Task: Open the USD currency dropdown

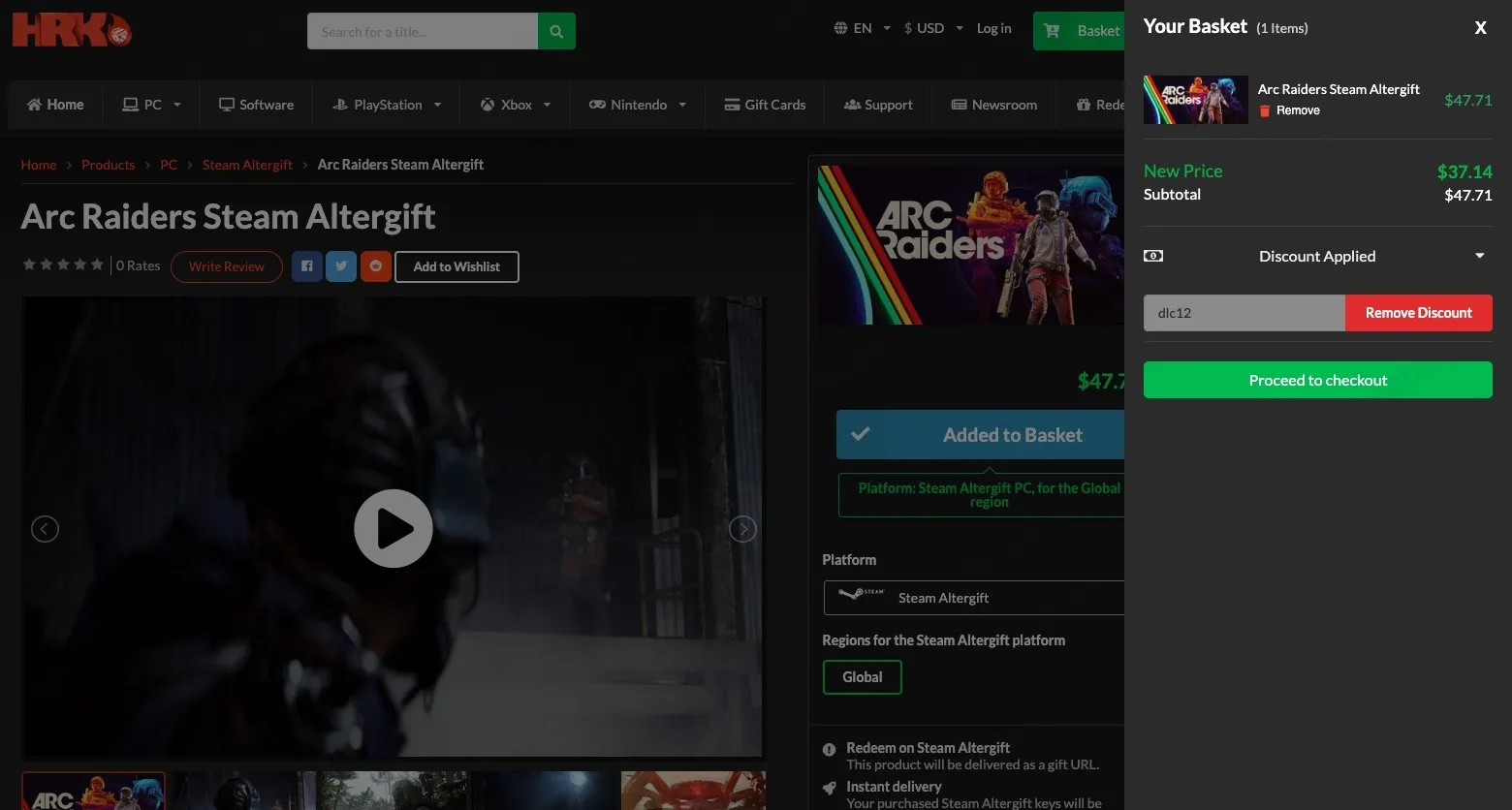Action: [x=933, y=28]
